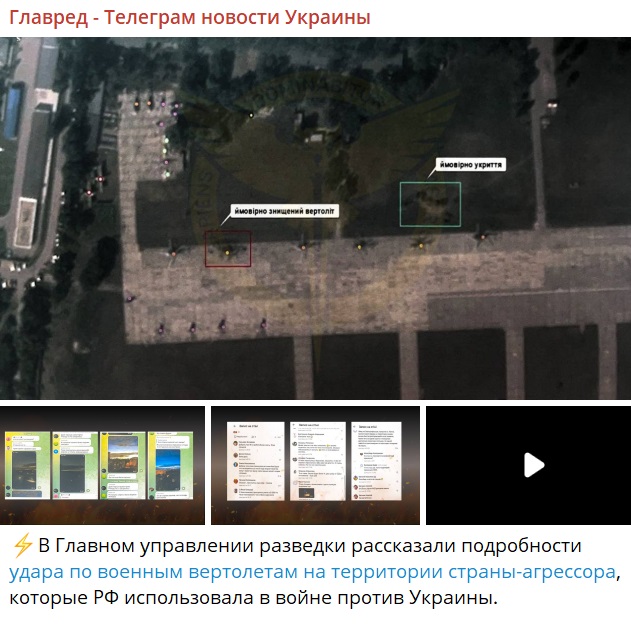Open the Главред channel title link

pyautogui.click(x=190, y=17)
